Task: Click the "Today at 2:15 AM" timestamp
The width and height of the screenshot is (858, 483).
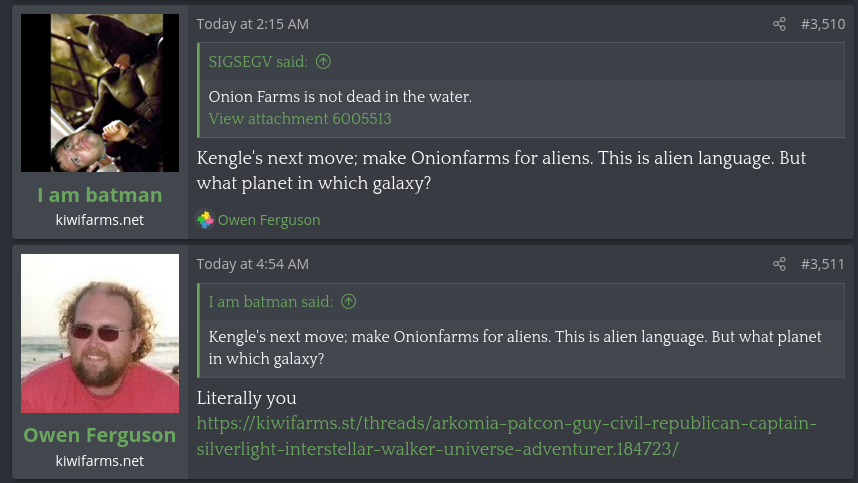Action: pyautogui.click(x=252, y=24)
